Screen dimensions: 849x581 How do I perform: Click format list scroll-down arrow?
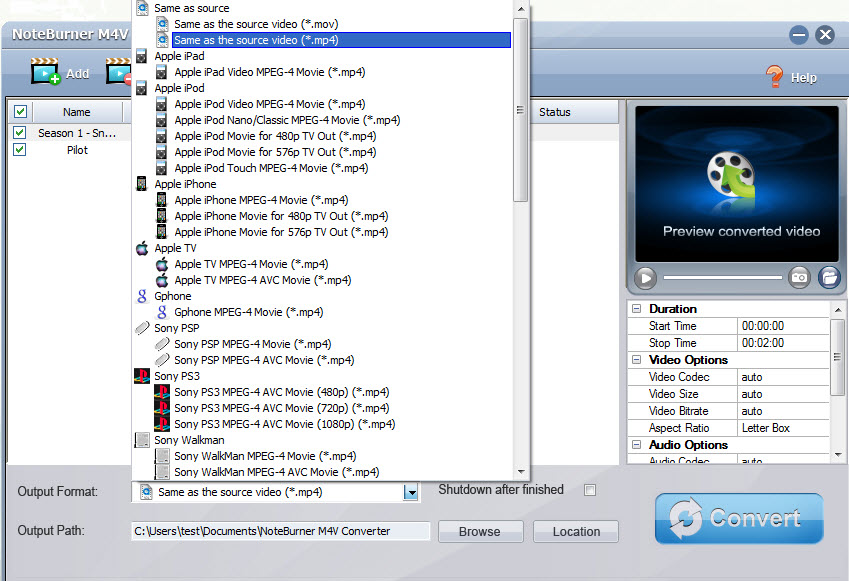click(521, 472)
